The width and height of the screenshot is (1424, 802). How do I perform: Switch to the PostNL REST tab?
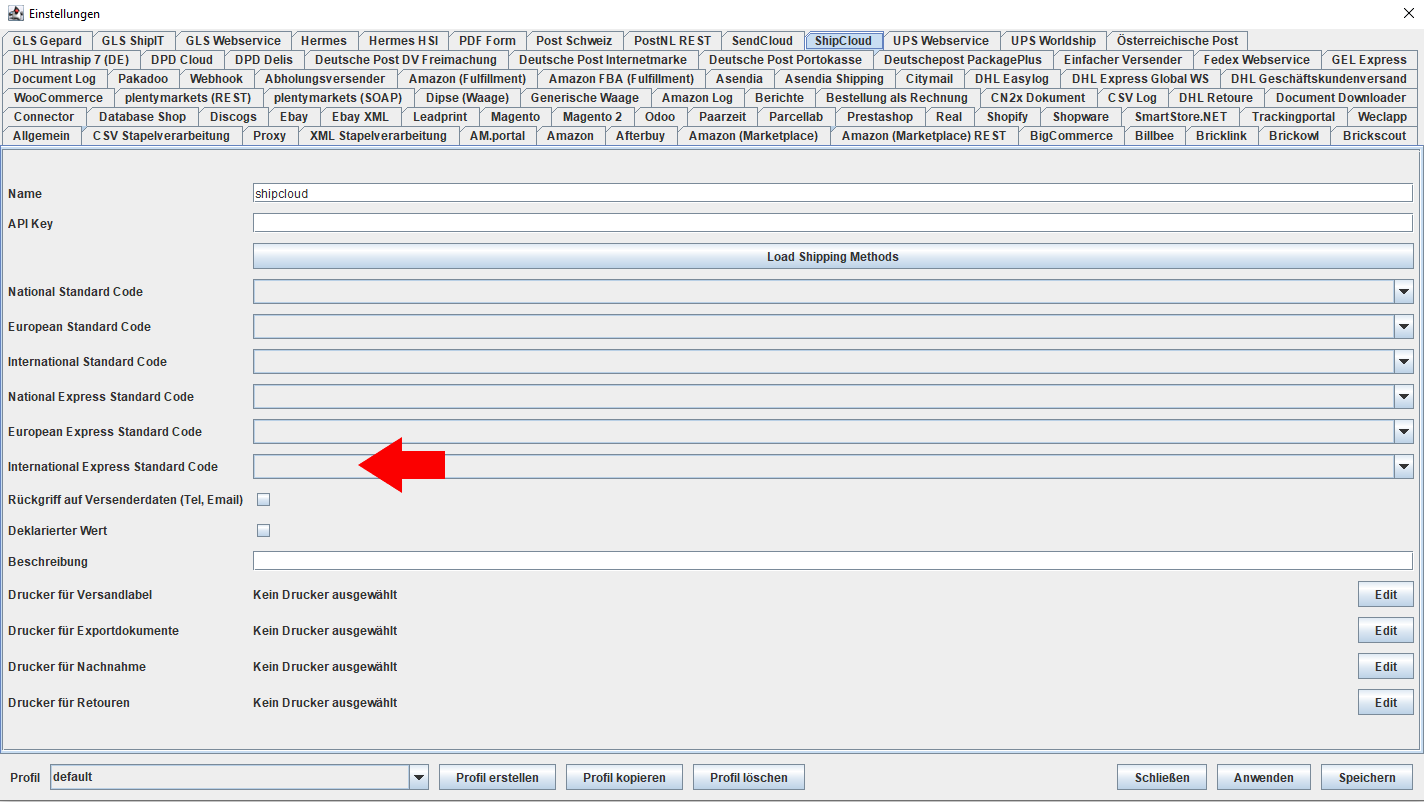672,41
